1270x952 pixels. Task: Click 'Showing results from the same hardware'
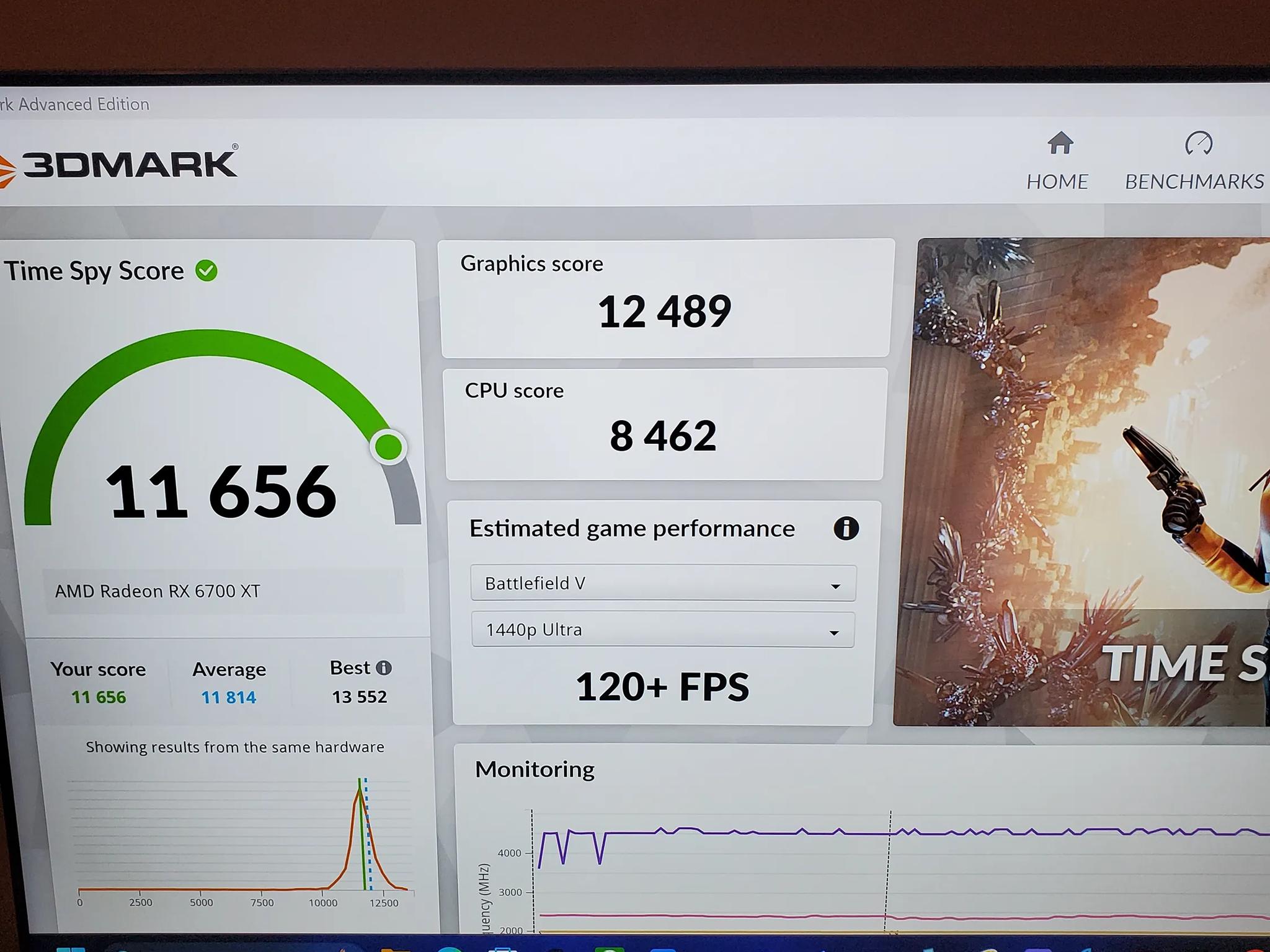235,747
